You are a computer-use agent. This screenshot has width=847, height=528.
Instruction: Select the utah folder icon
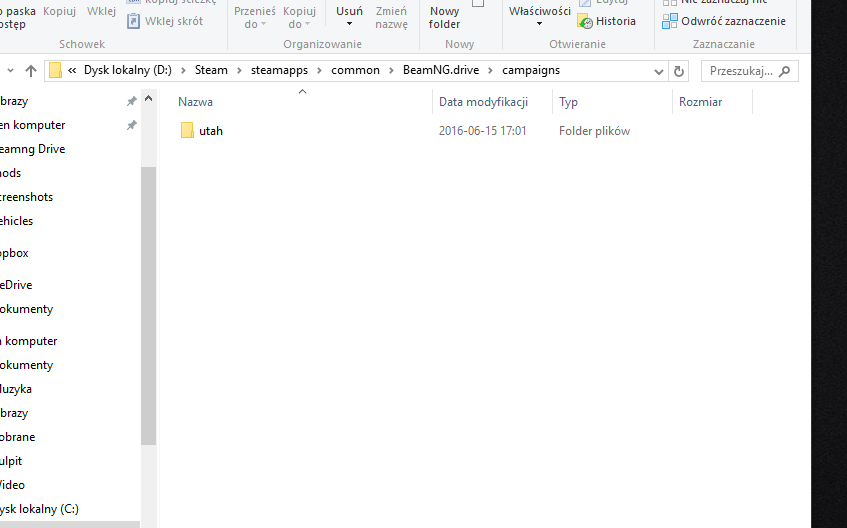(x=187, y=130)
